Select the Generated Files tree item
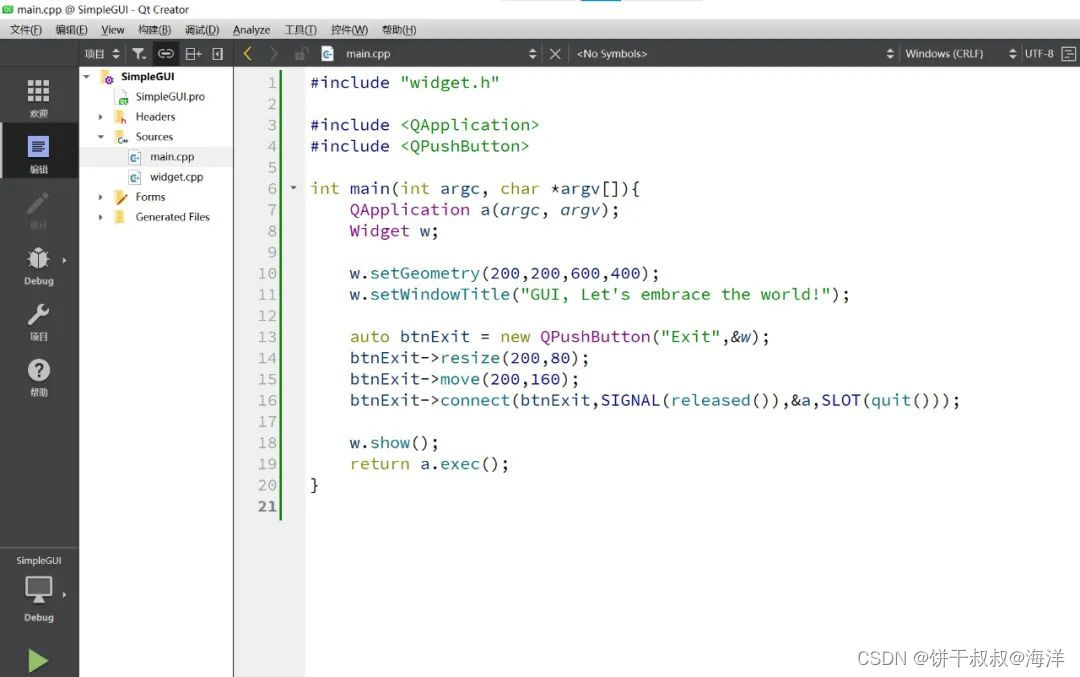 pos(172,217)
